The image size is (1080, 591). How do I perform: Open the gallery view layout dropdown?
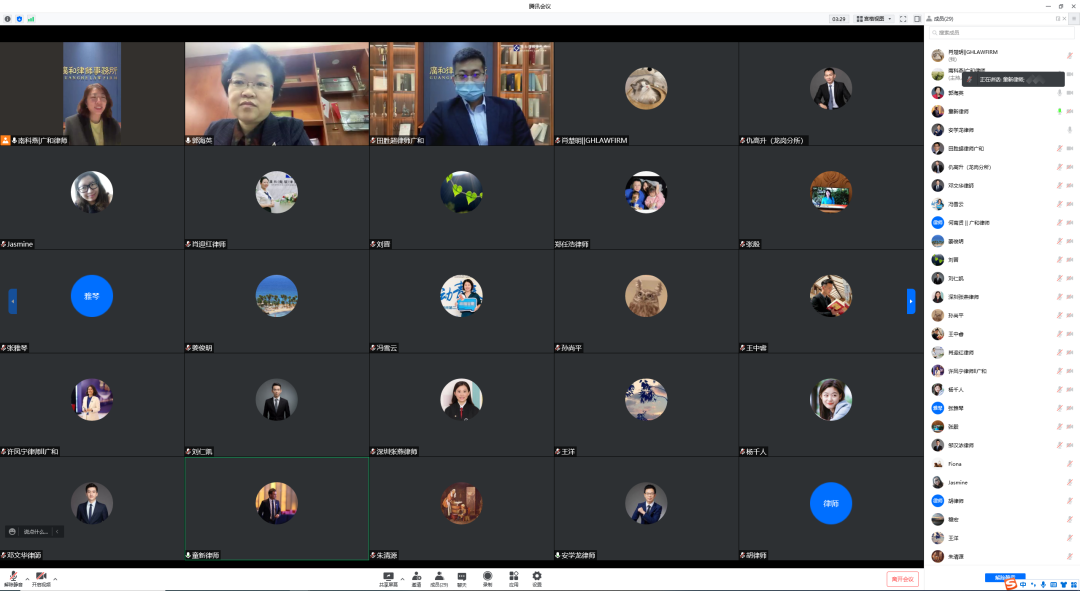874,19
